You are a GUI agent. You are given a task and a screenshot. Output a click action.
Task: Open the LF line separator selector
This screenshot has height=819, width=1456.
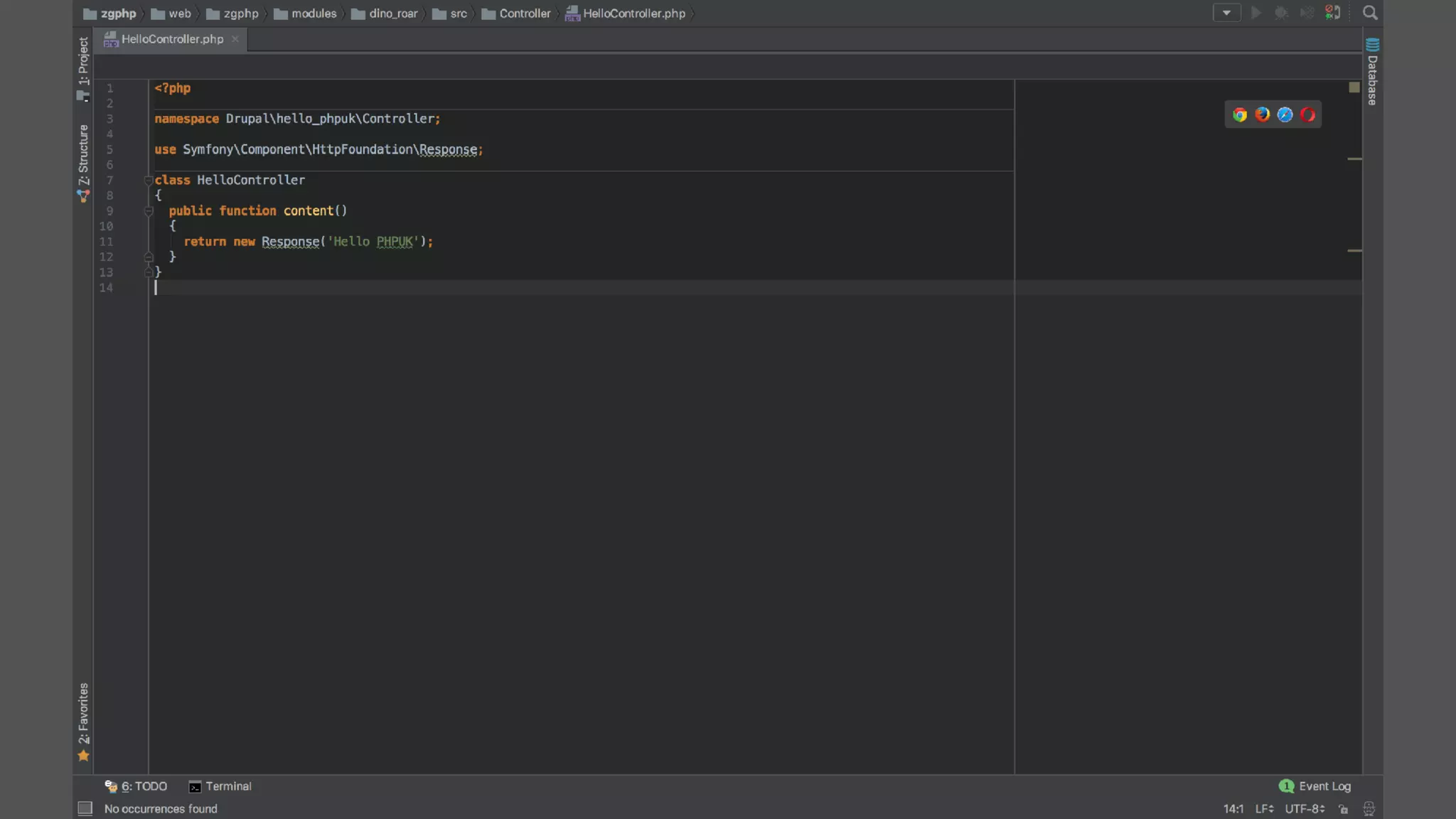(x=1264, y=809)
